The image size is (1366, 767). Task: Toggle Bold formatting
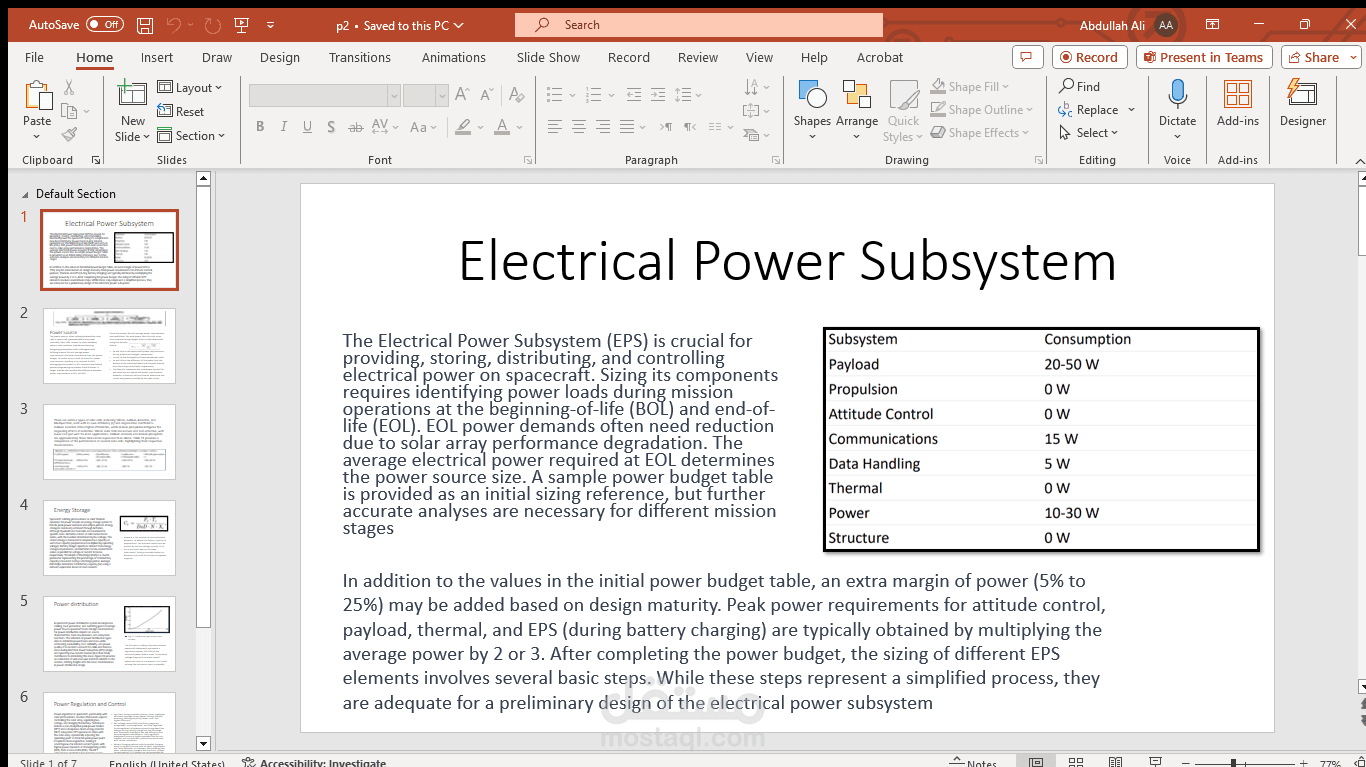tap(260, 127)
